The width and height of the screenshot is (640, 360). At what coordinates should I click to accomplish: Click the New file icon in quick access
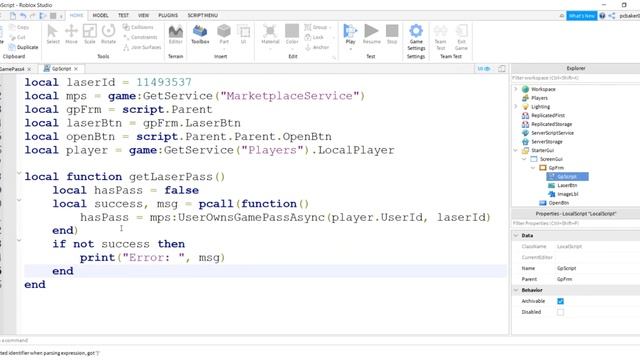[13, 16]
